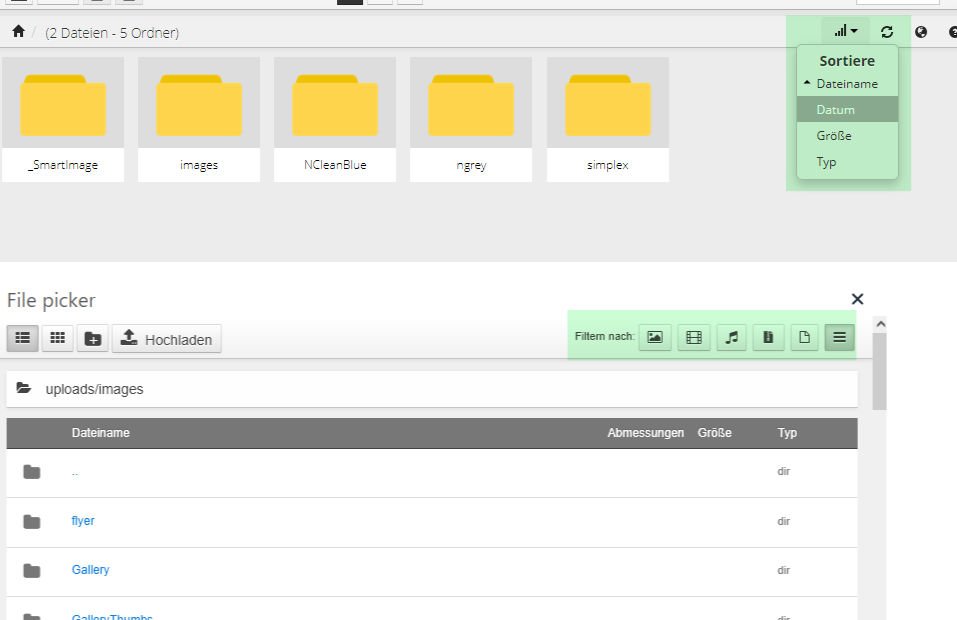The width and height of the screenshot is (957, 620).
Task: Filter by audio files
Action: 731,338
